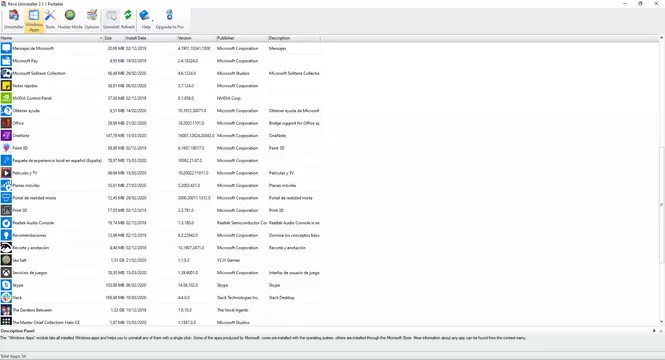
Task: Open the Options dialog
Action: (92, 20)
